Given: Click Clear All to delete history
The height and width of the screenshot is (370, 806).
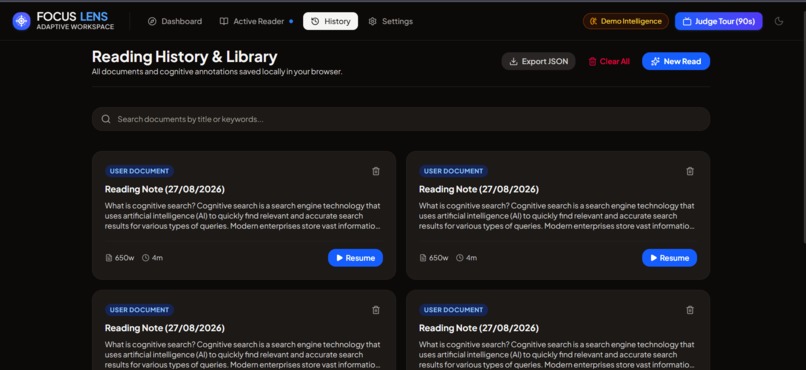Looking at the screenshot, I should [x=609, y=62].
